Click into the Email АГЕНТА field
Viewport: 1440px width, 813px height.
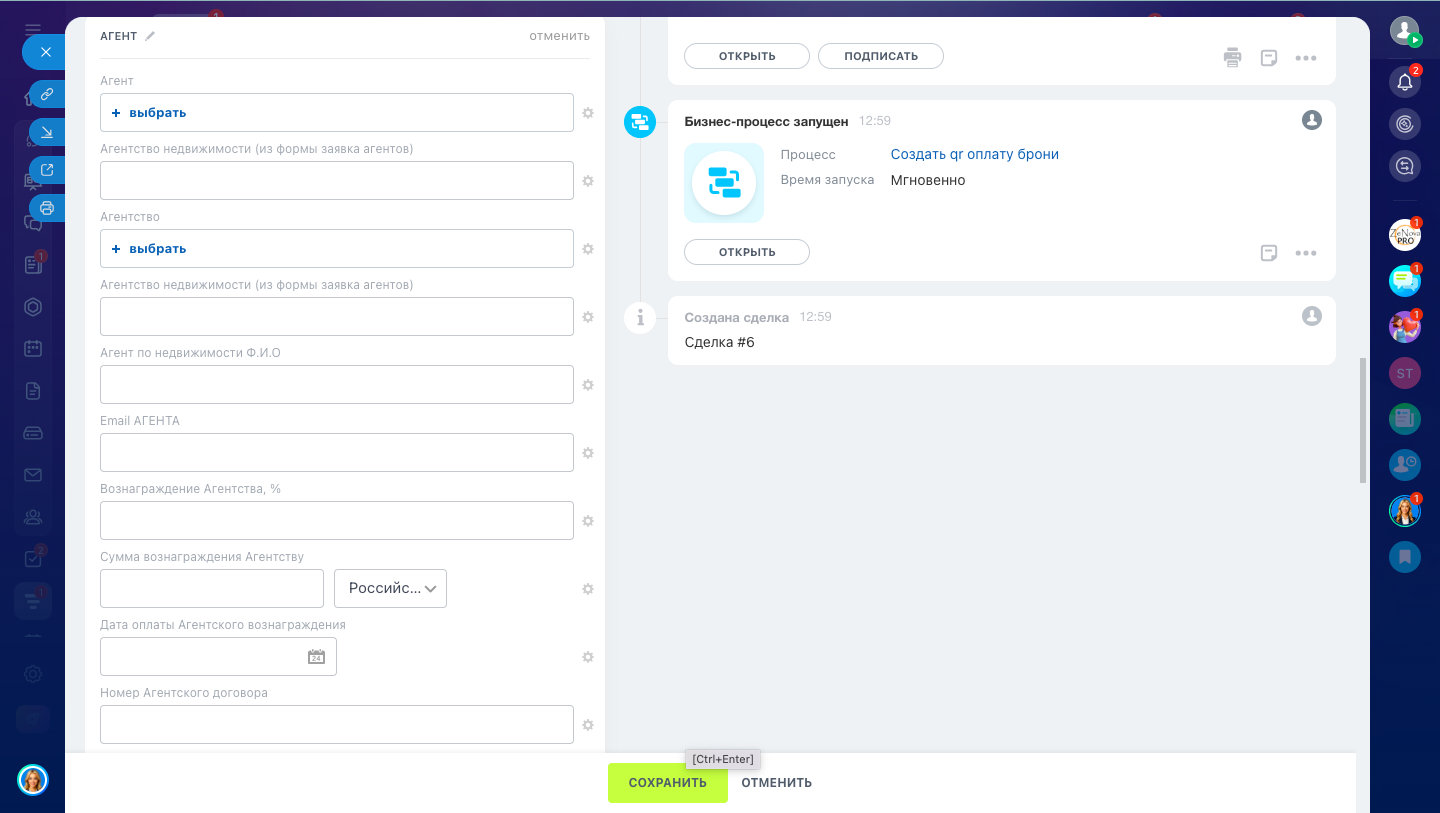point(337,453)
